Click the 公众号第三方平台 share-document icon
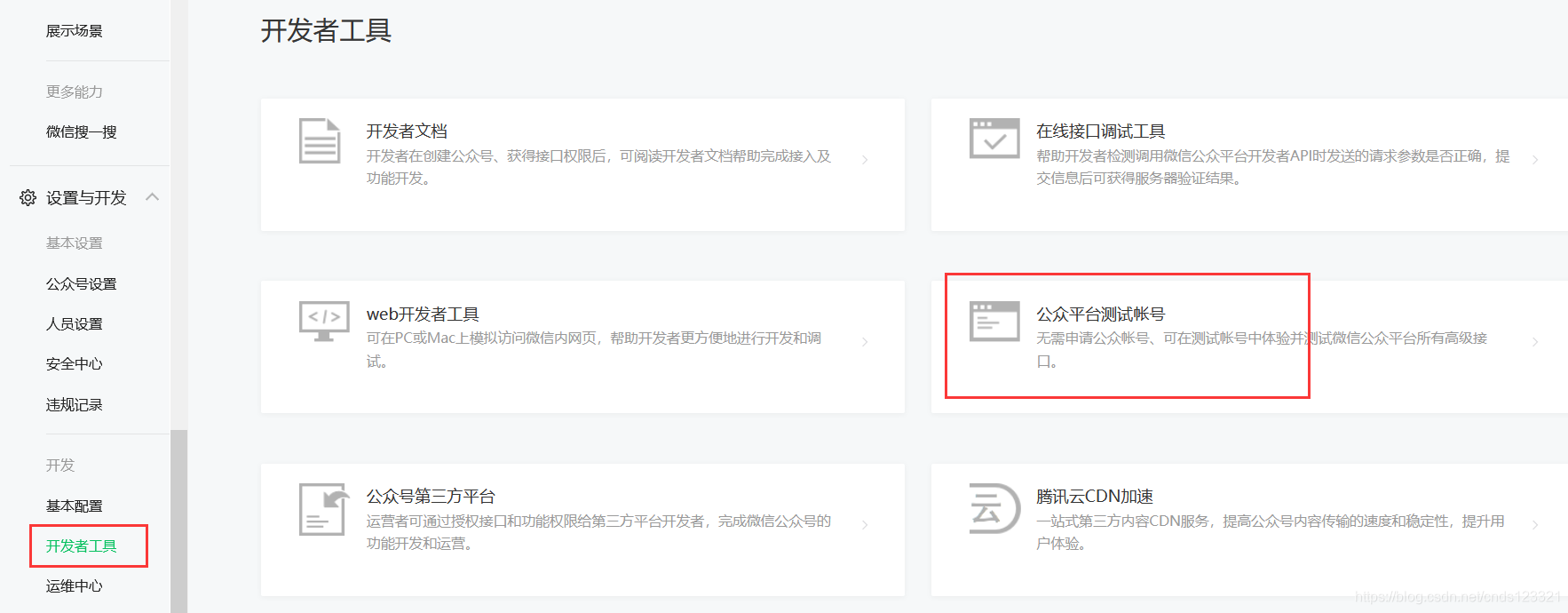Image resolution: width=1568 pixels, height=613 pixels. click(323, 509)
